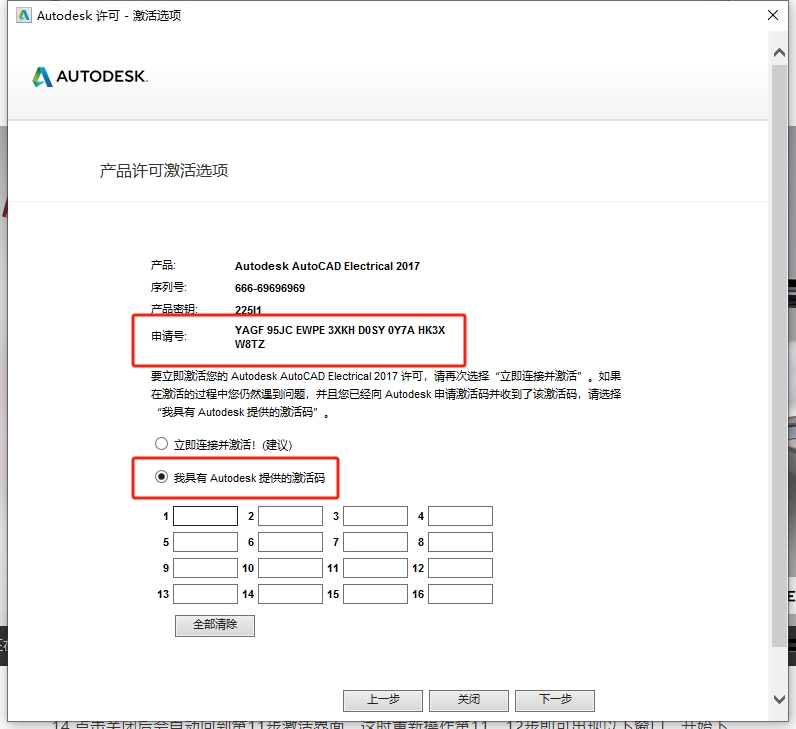Click activation code field 5
This screenshot has height=729, width=796.
pos(206,542)
